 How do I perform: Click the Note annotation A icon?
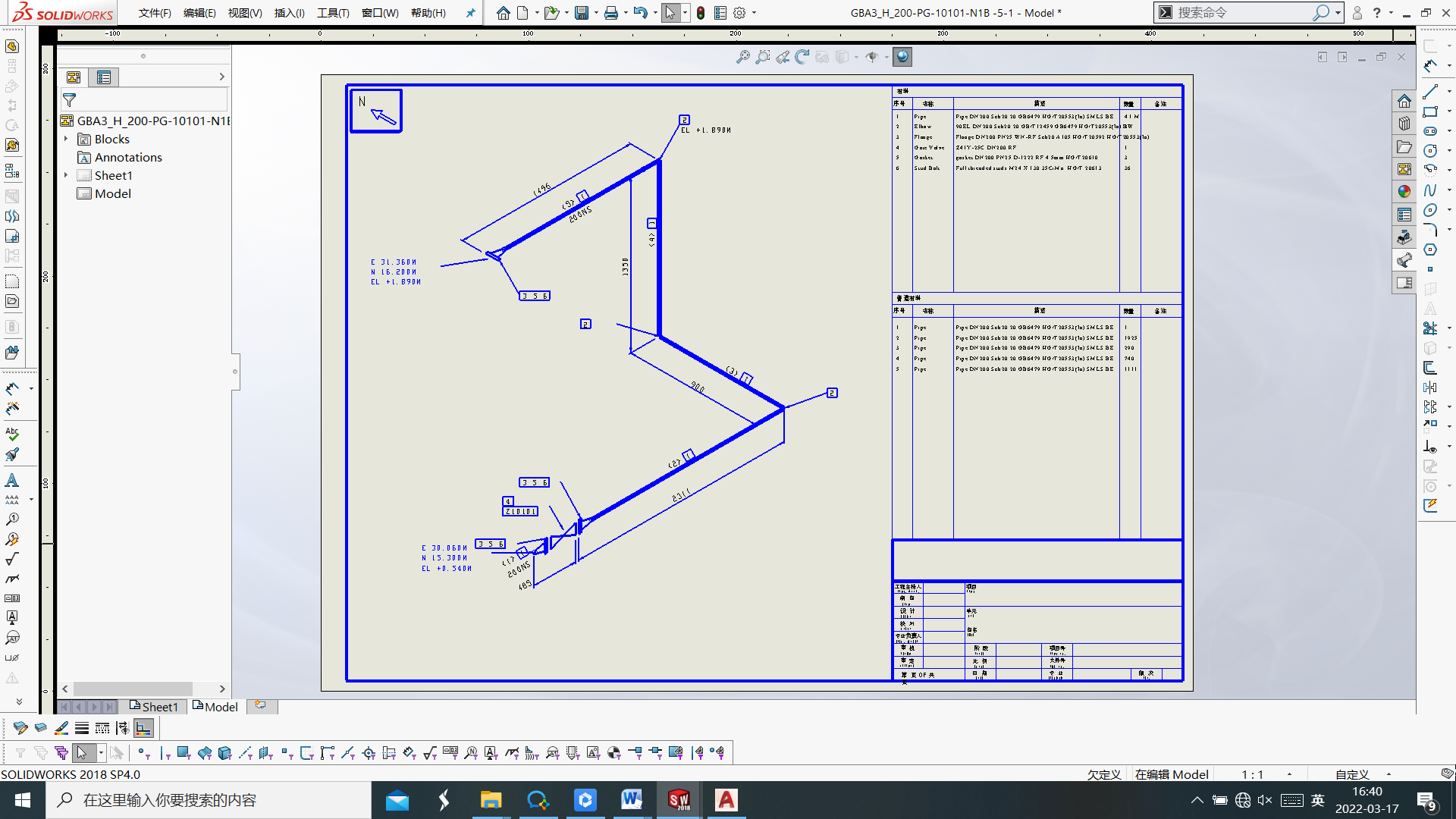click(x=12, y=480)
